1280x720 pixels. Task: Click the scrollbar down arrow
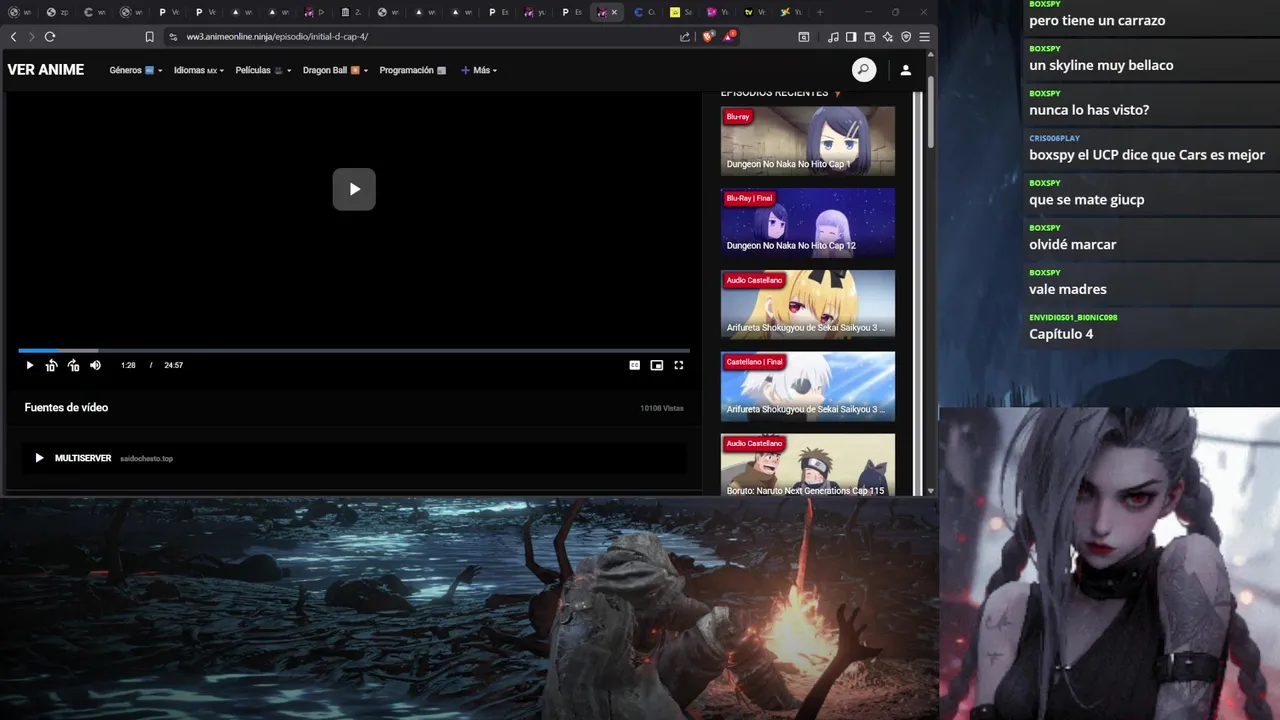point(931,491)
